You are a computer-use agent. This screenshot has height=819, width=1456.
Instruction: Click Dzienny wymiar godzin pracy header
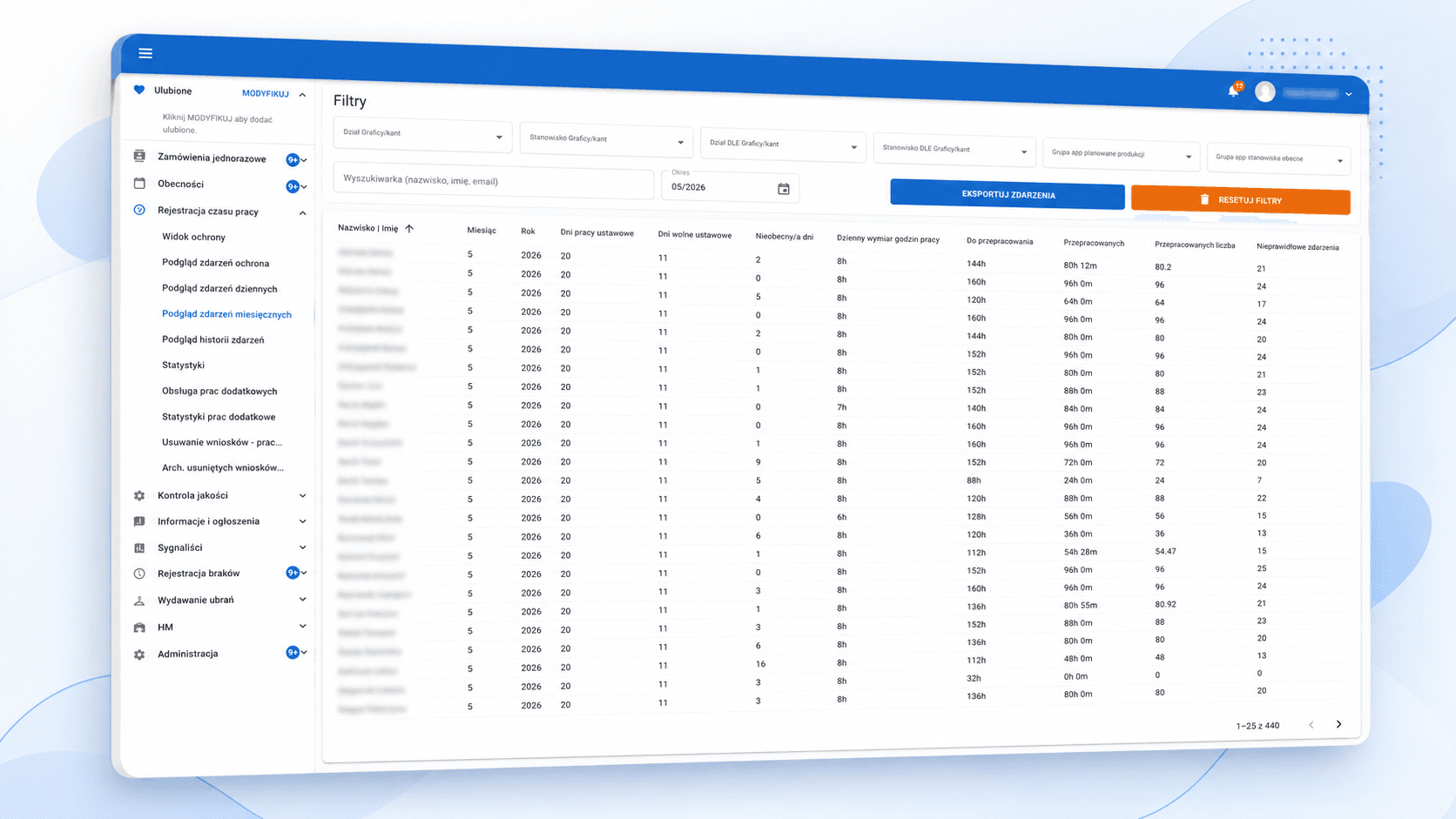point(887,238)
